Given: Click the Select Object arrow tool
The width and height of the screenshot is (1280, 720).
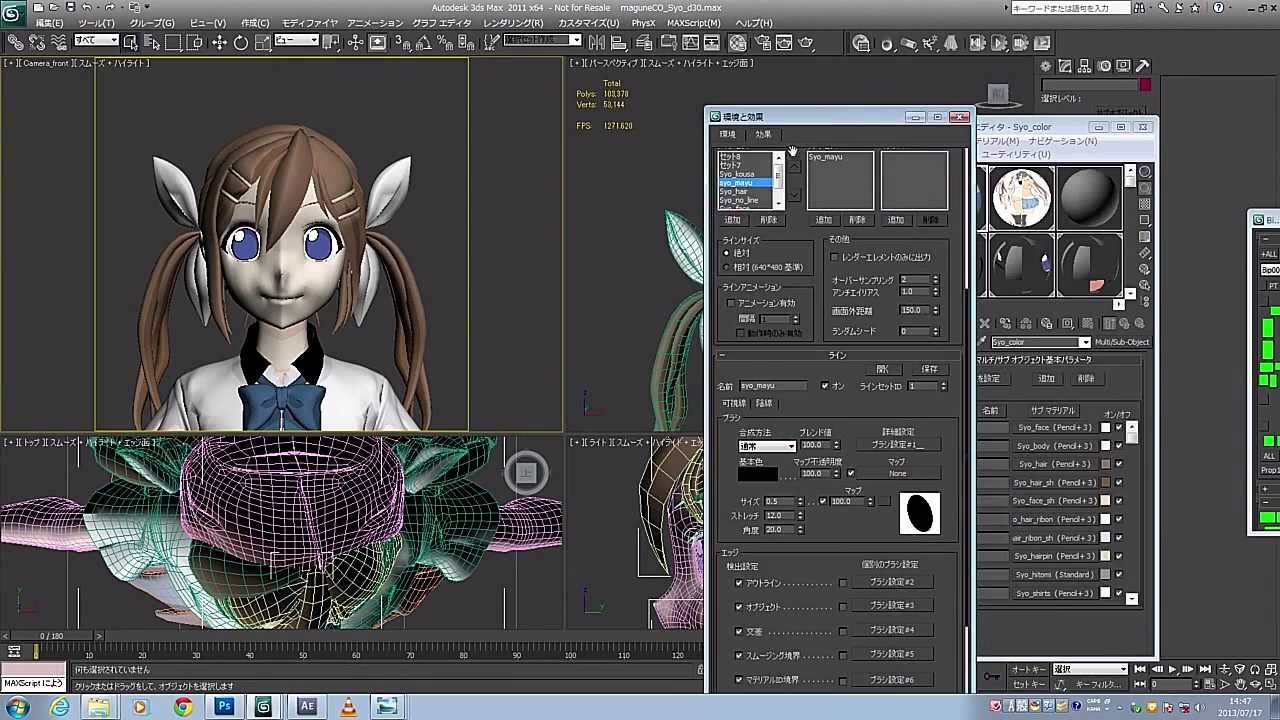Looking at the screenshot, I should 131,43.
